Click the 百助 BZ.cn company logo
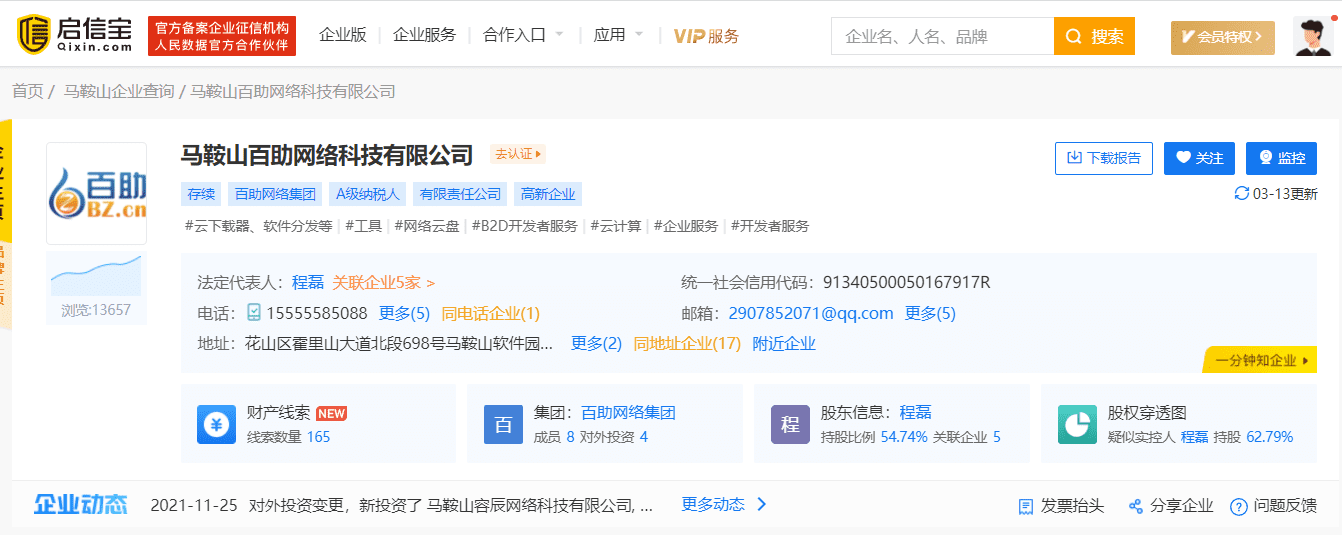The height and width of the screenshot is (535, 1342). (x=96, y=193)
